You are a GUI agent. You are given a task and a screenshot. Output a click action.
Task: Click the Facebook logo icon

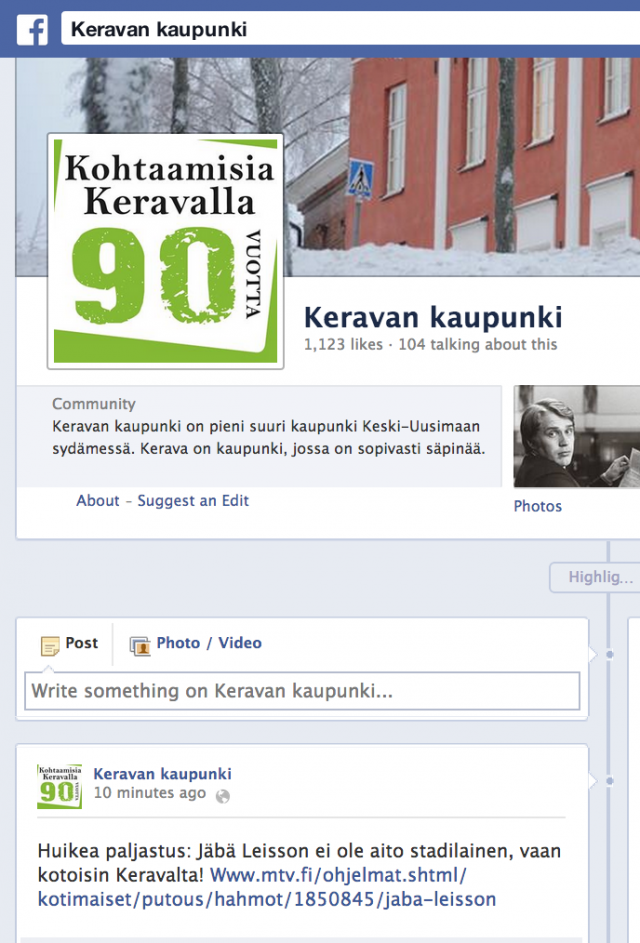pos(32,29)
